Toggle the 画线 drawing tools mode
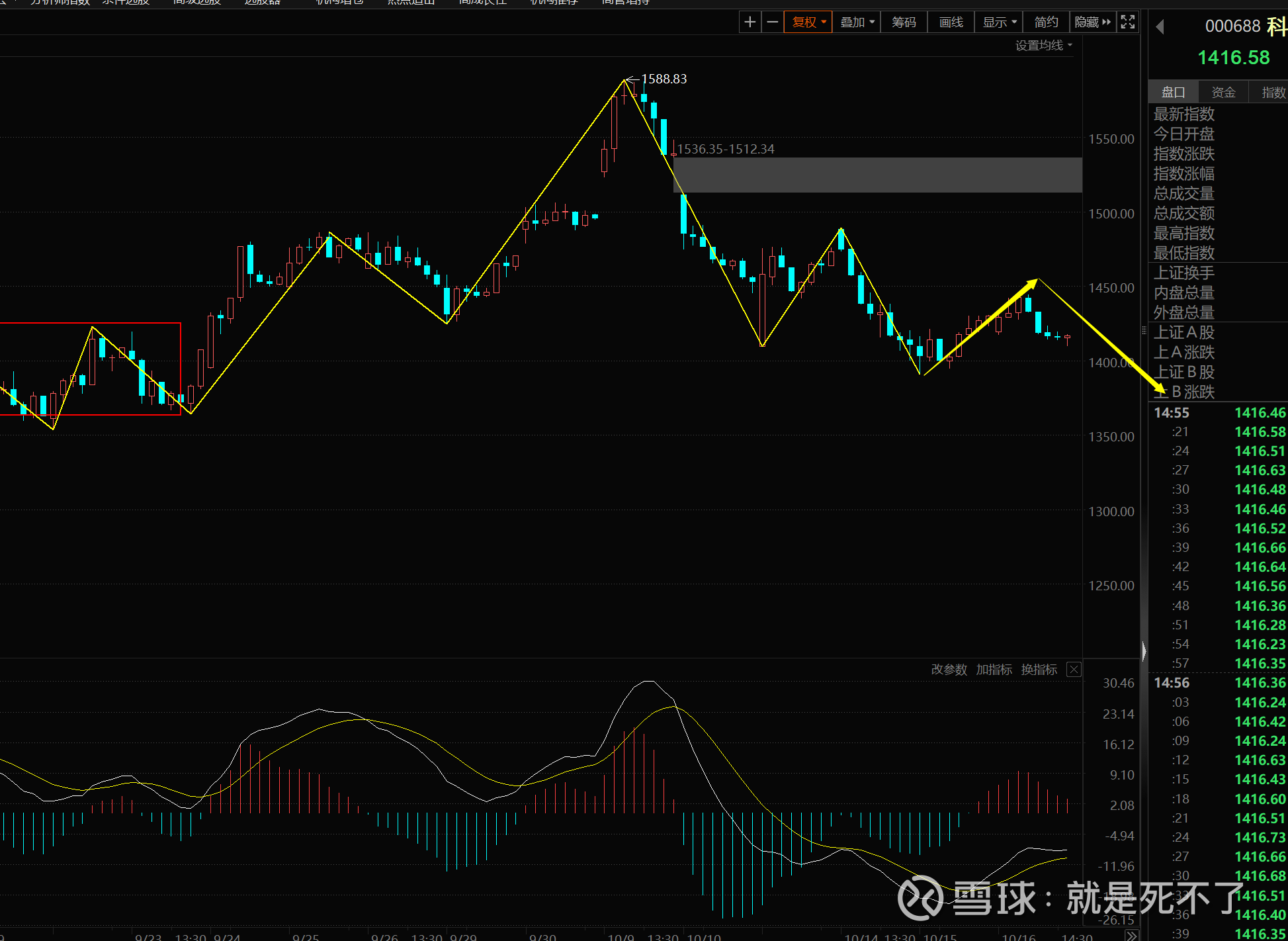This screenshot has width=1288, height=941. coord(951,22)
